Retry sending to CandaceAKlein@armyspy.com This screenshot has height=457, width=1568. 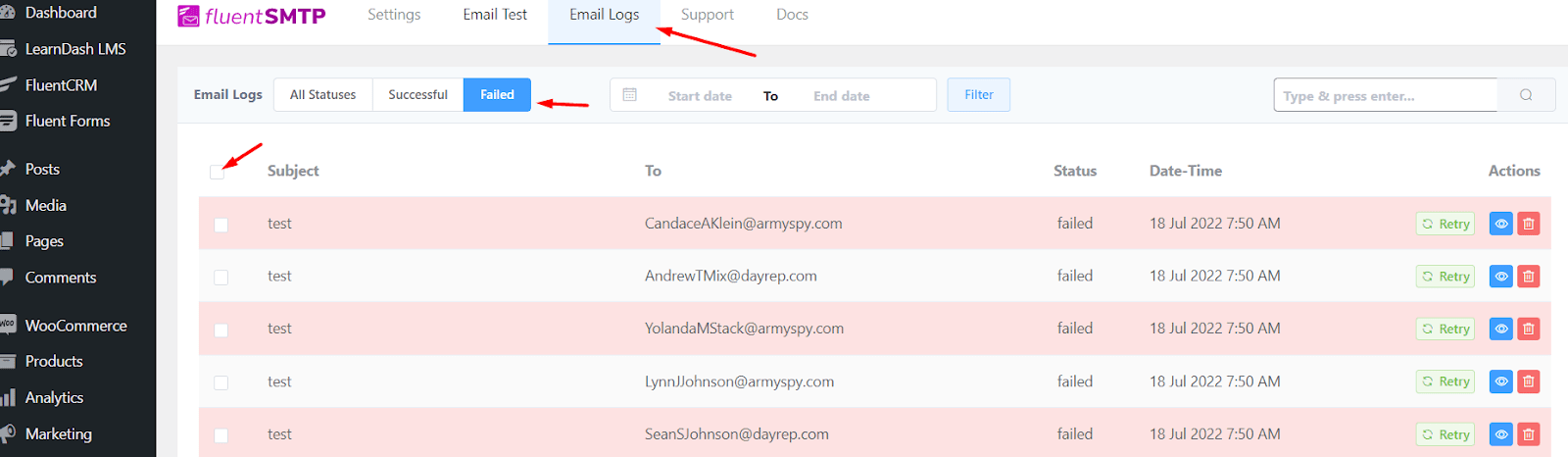(x=1445, y=224)
